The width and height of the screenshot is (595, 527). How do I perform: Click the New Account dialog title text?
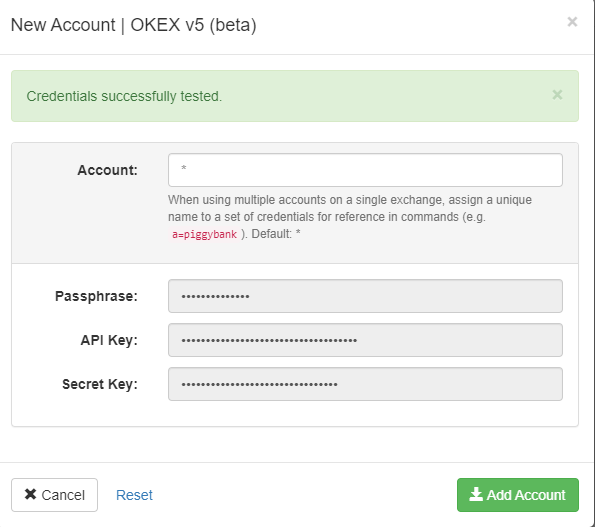(134, 25)
